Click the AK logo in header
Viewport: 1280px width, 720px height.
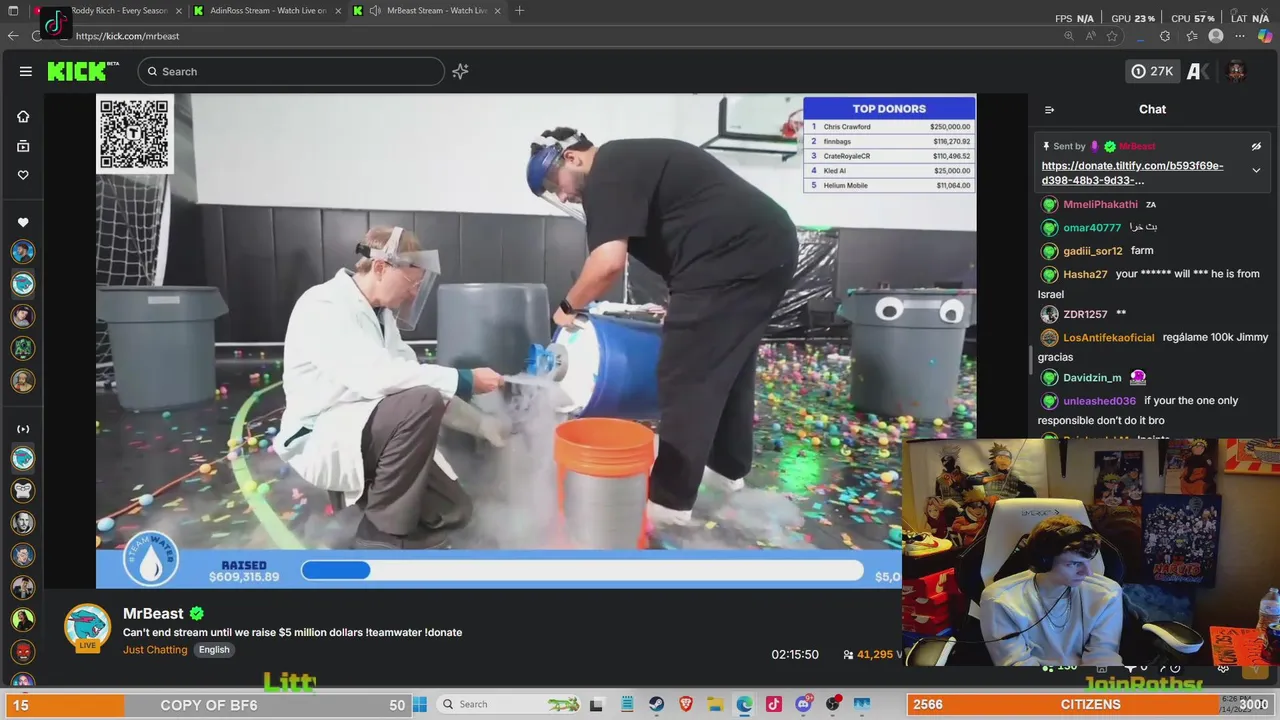click(1197, 71)
